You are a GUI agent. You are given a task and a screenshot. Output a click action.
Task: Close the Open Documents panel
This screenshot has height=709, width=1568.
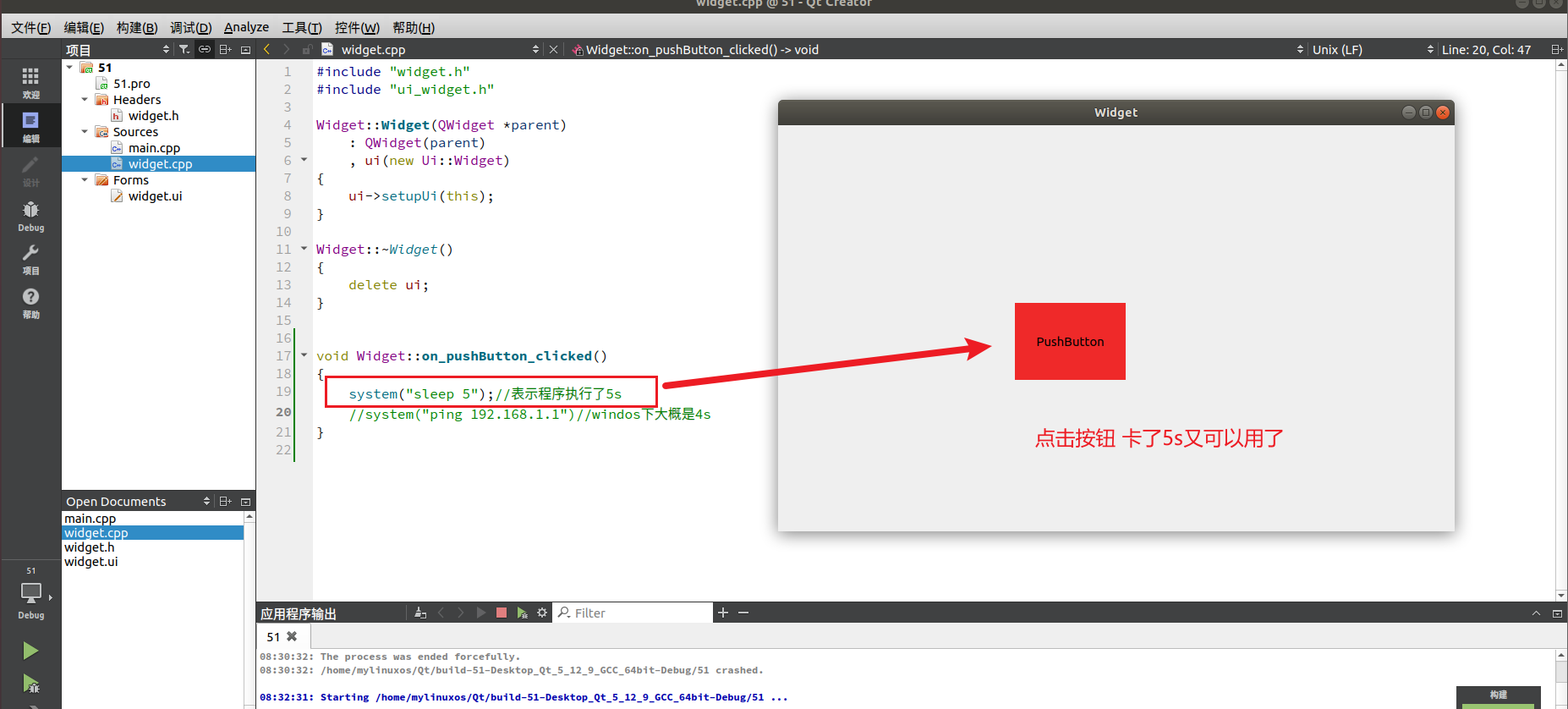(x=246, y=502)
